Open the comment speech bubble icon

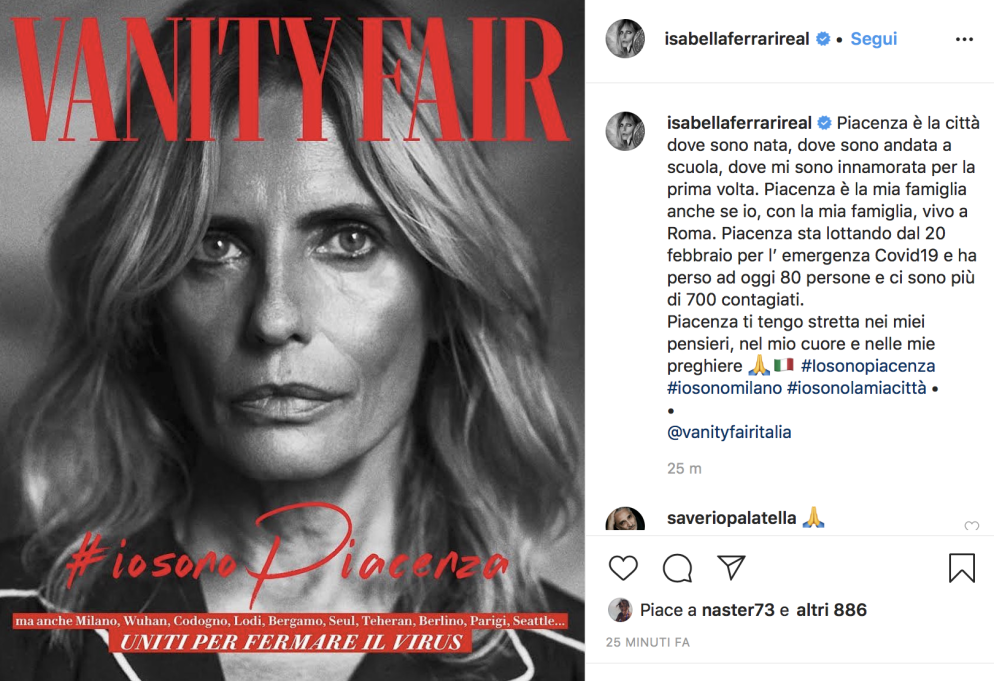point(677,568)
